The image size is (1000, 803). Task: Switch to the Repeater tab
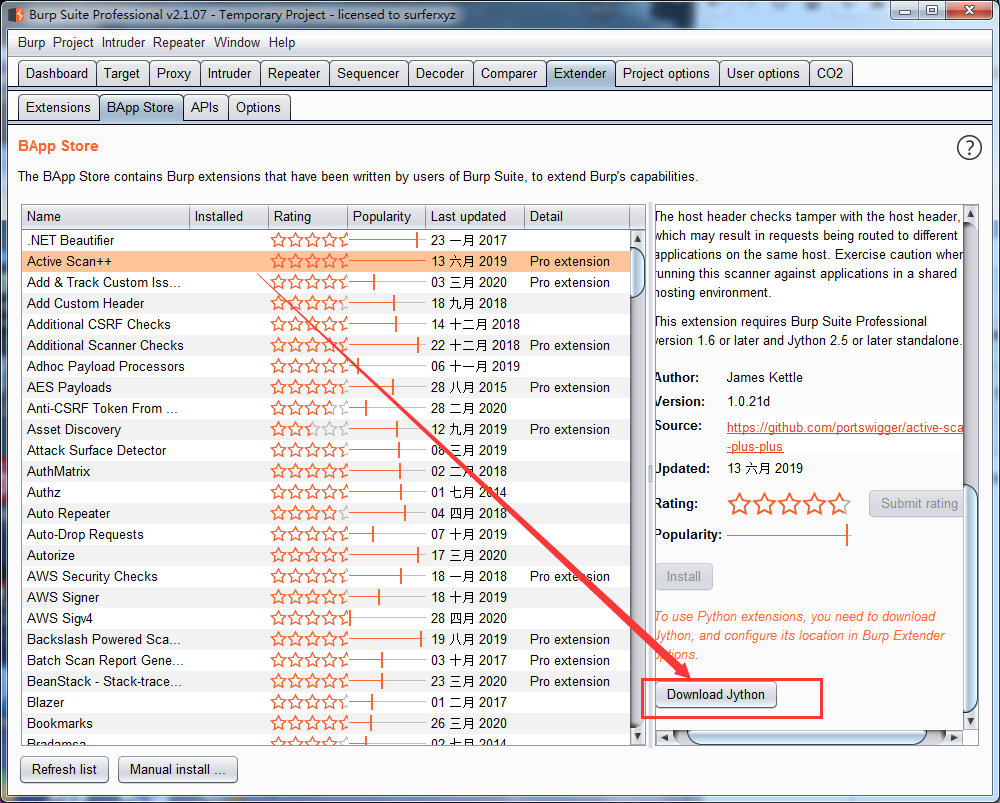click(x=294, y=73)
